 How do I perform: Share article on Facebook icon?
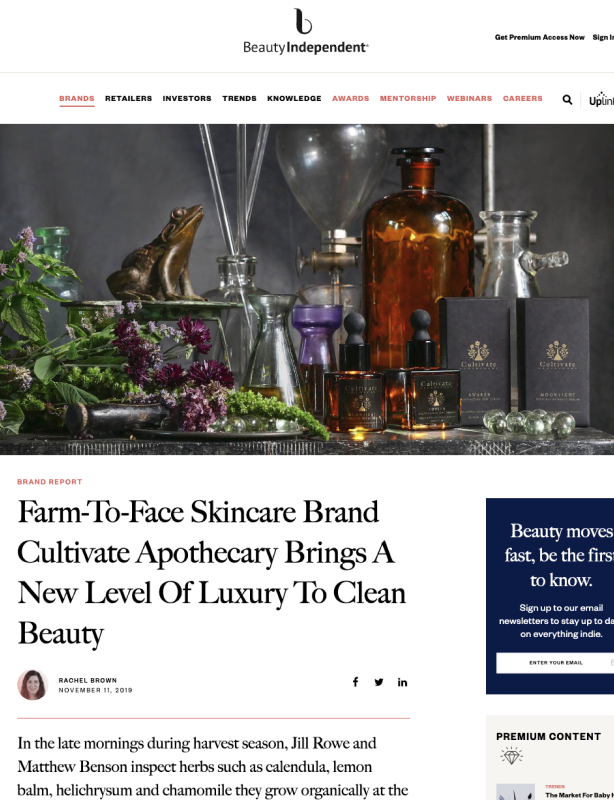(355, 682)
